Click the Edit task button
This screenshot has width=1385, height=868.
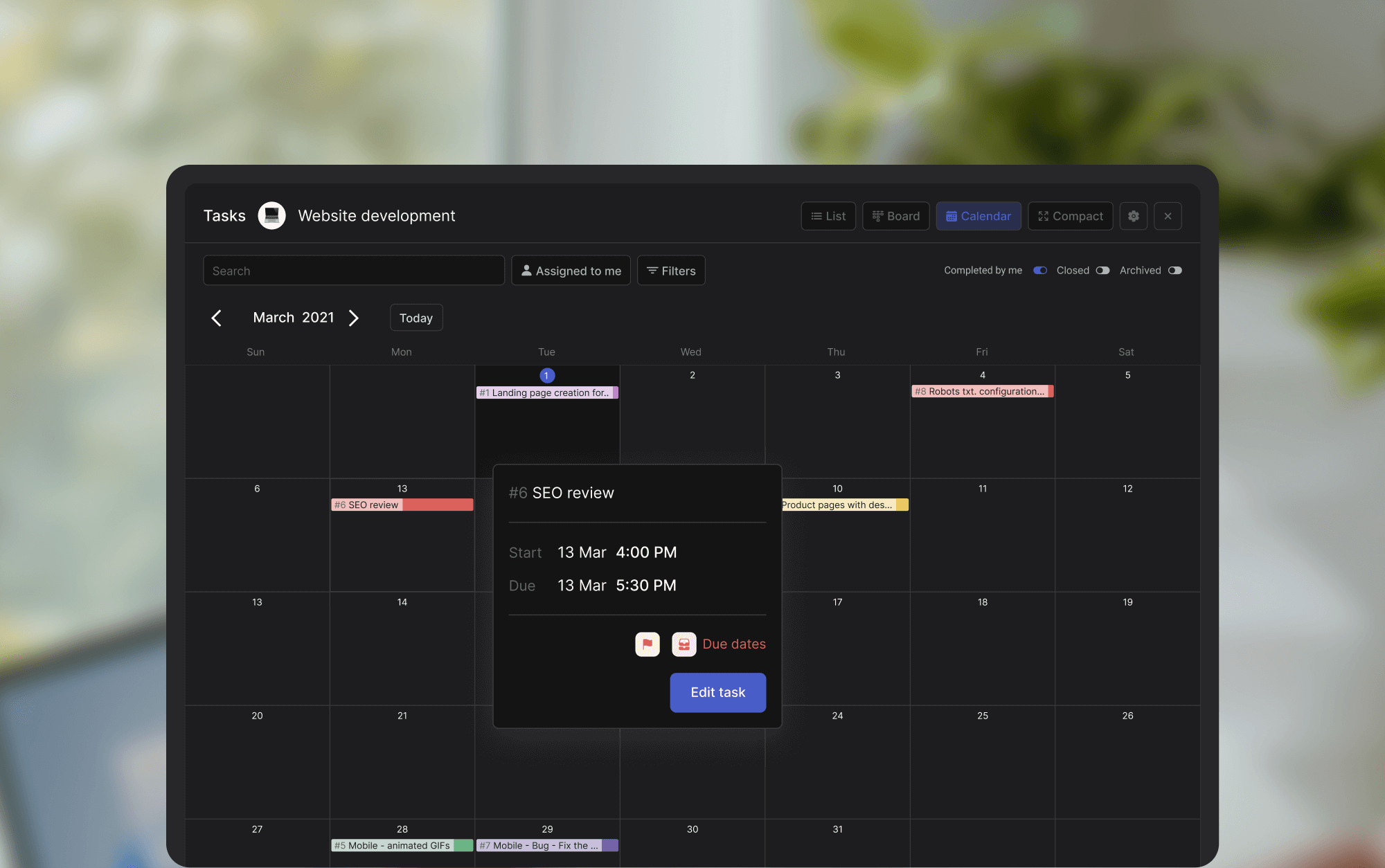(x=717, y=692)
